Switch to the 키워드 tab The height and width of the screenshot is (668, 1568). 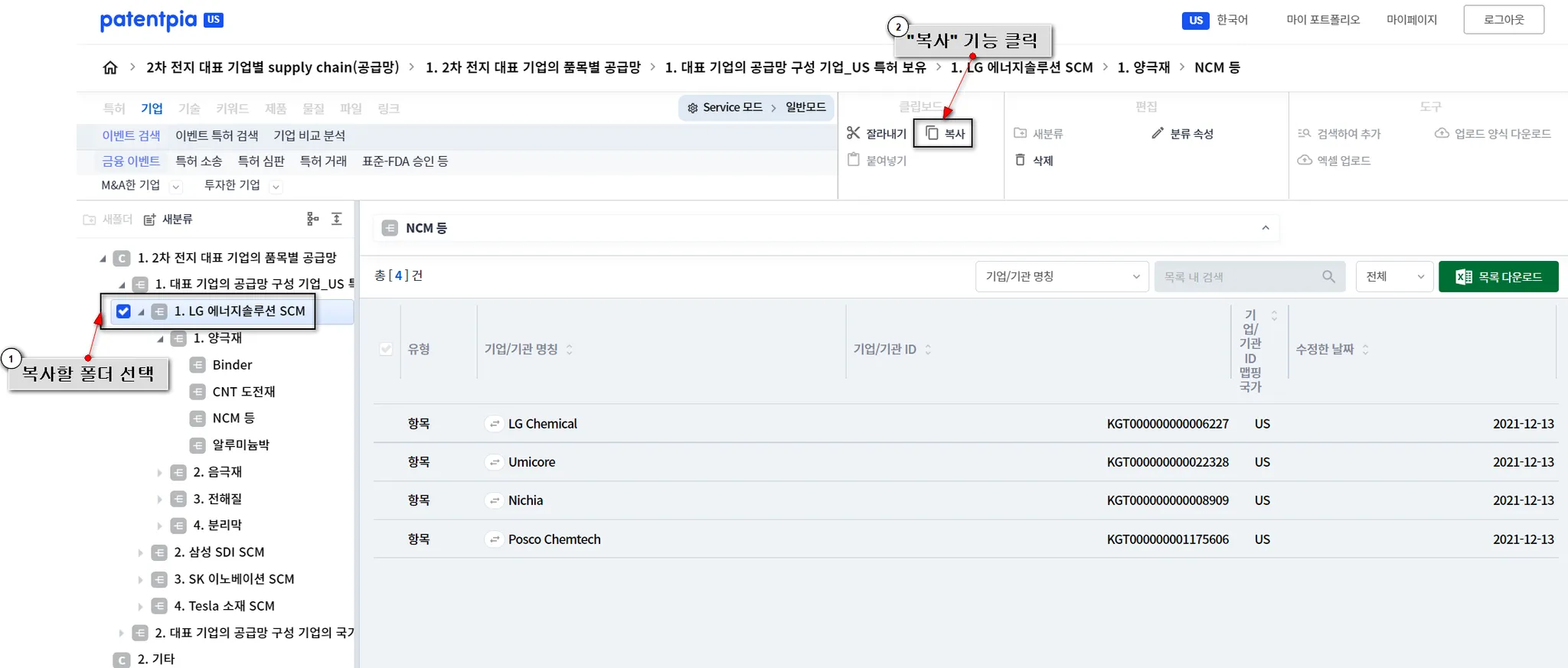click(x=232, y=109)
